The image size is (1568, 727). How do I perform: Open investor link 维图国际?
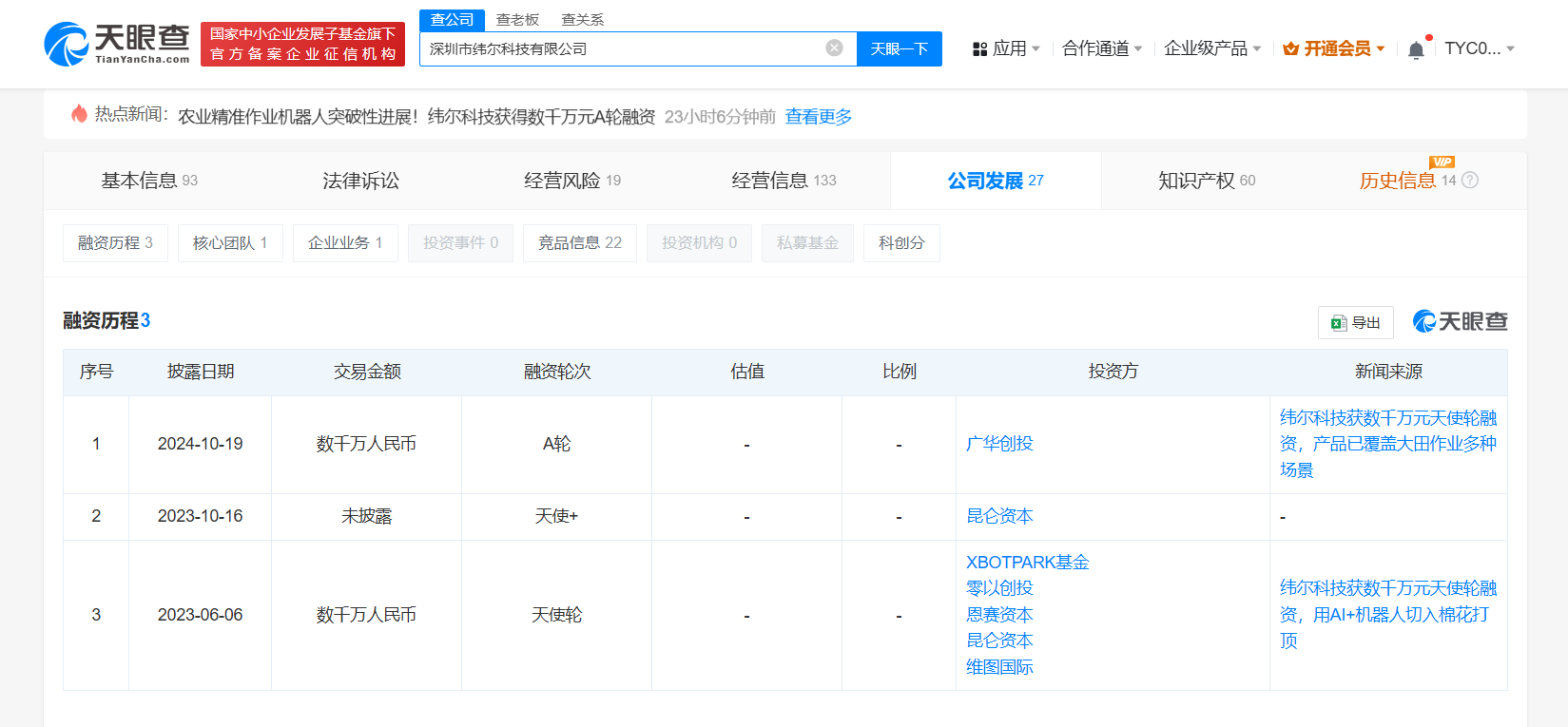pos(999,667)
